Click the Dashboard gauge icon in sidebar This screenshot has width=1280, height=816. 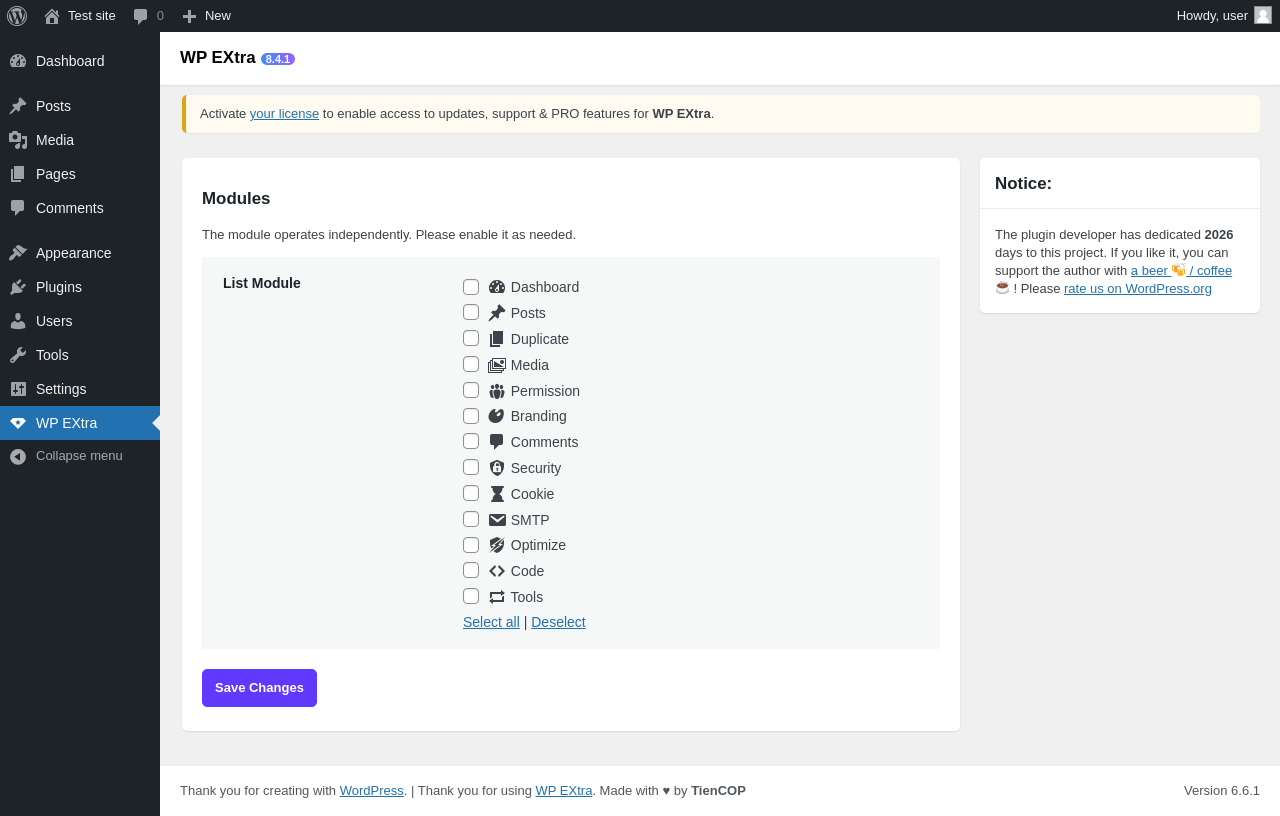click(x=18, y=61)
